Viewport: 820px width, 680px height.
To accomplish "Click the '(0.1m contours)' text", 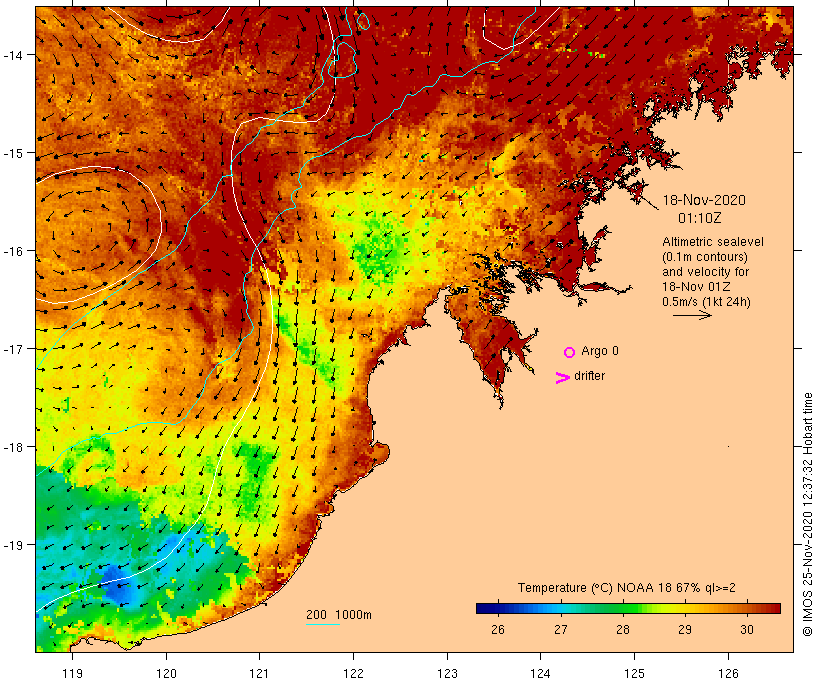I will point(704,257).
